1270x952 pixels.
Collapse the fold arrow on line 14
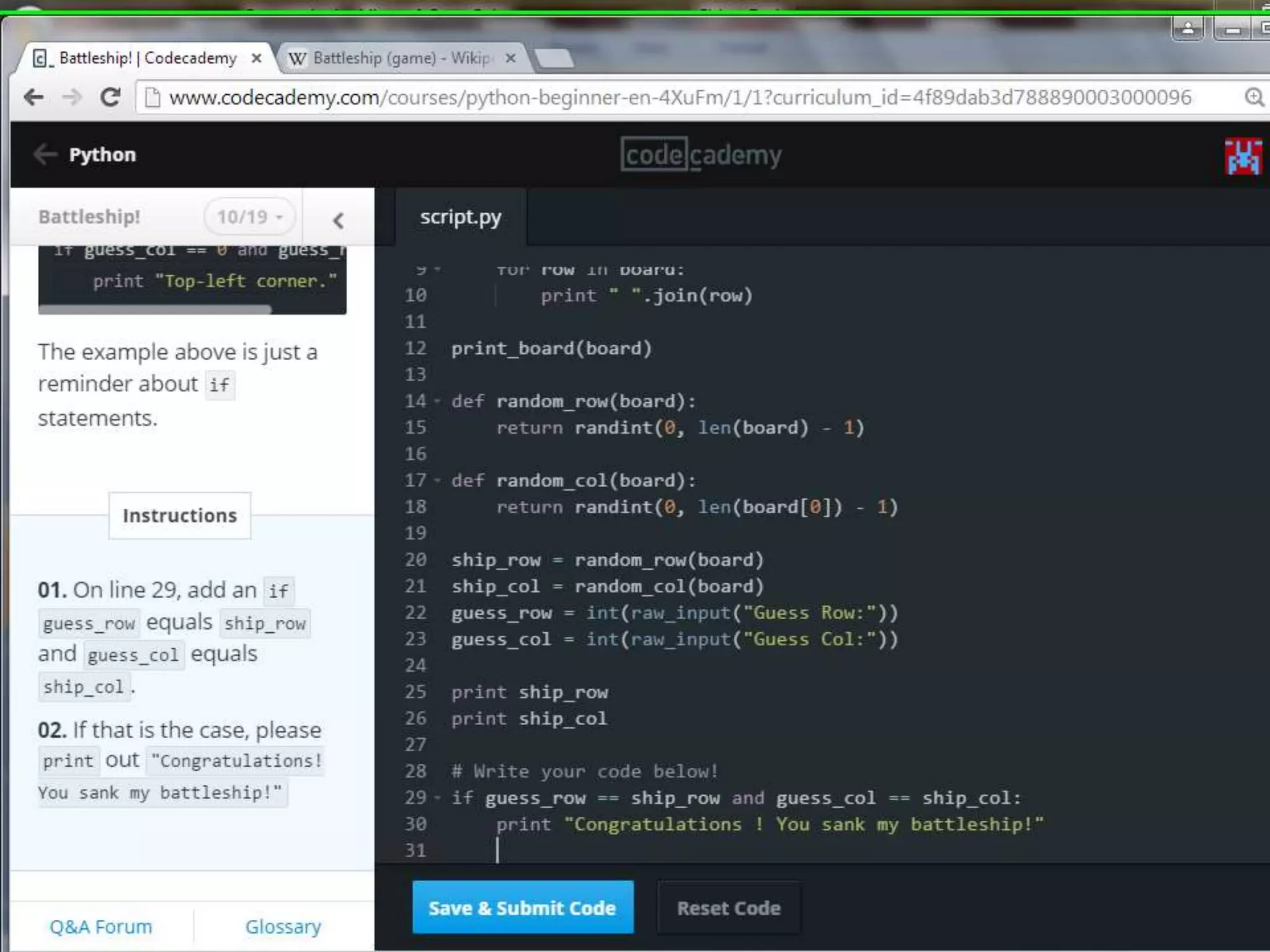pyautogui.click(x=437, y=402)
